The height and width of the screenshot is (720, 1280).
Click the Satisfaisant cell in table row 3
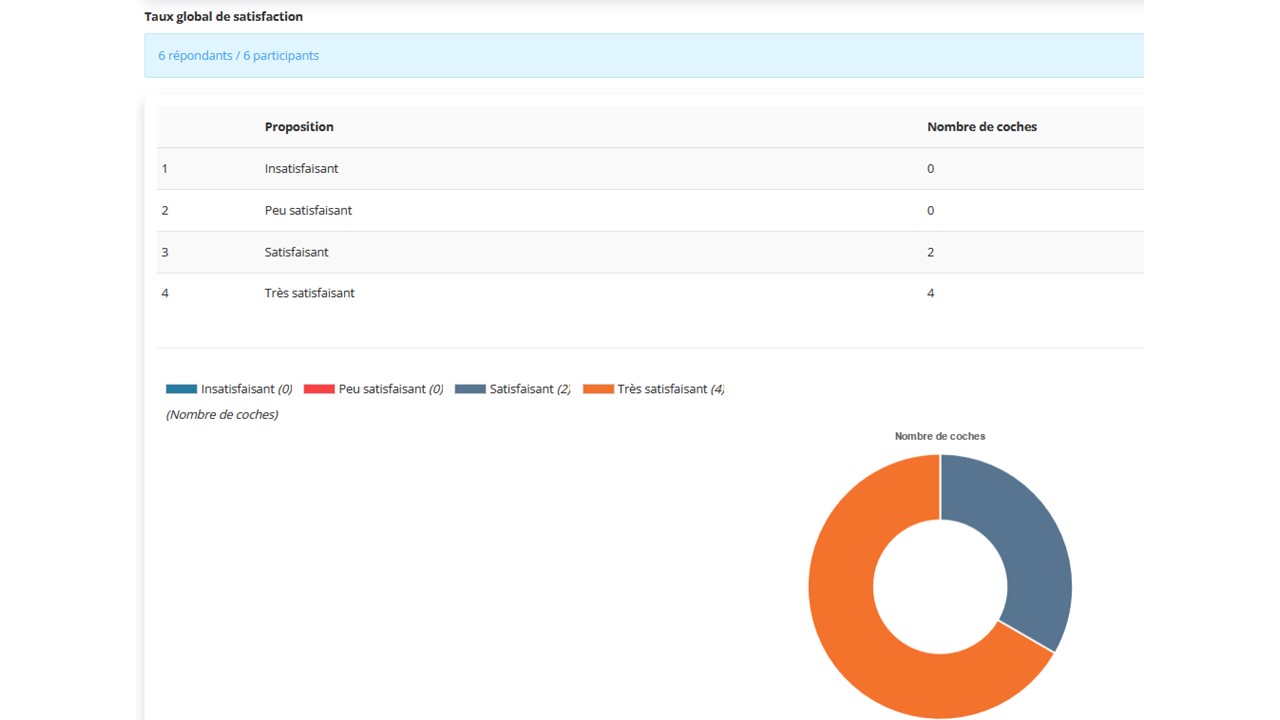point(296,252)
